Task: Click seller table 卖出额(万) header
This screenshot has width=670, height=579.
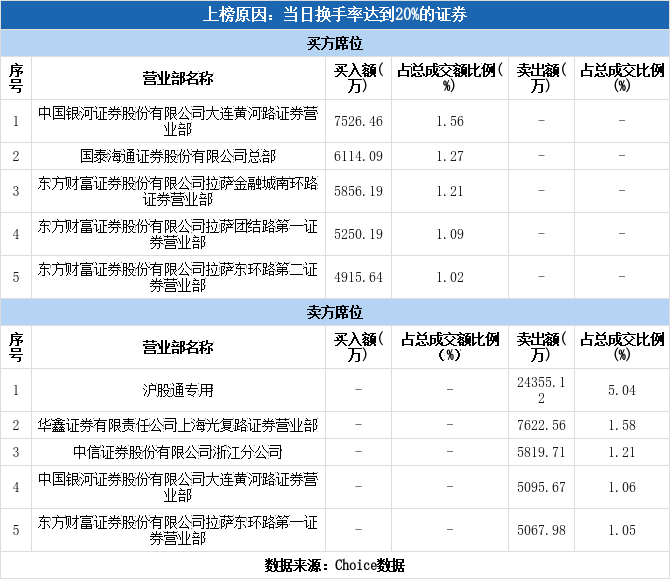Action: 541,347
